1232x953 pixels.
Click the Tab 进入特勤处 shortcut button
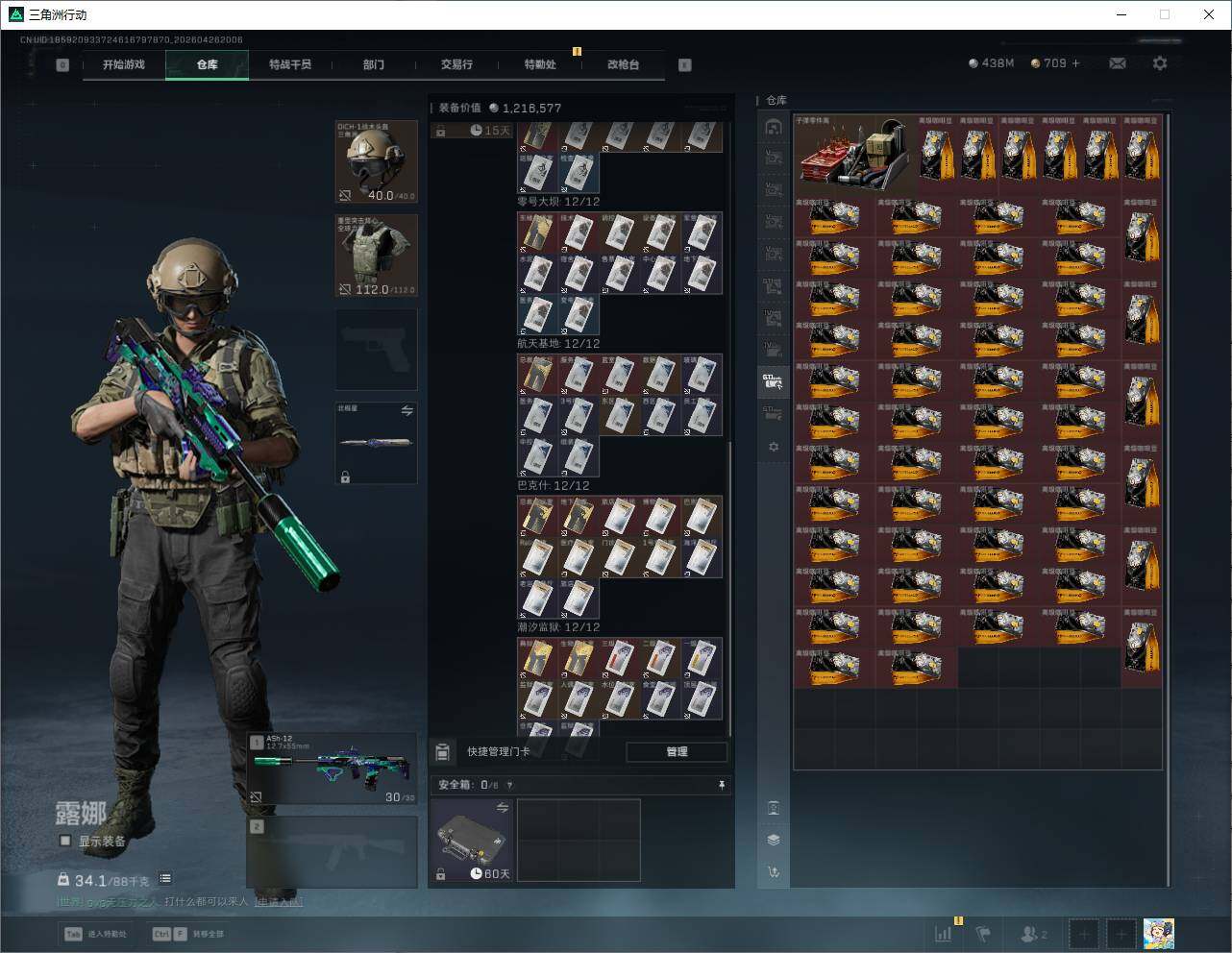click(96, 933)
